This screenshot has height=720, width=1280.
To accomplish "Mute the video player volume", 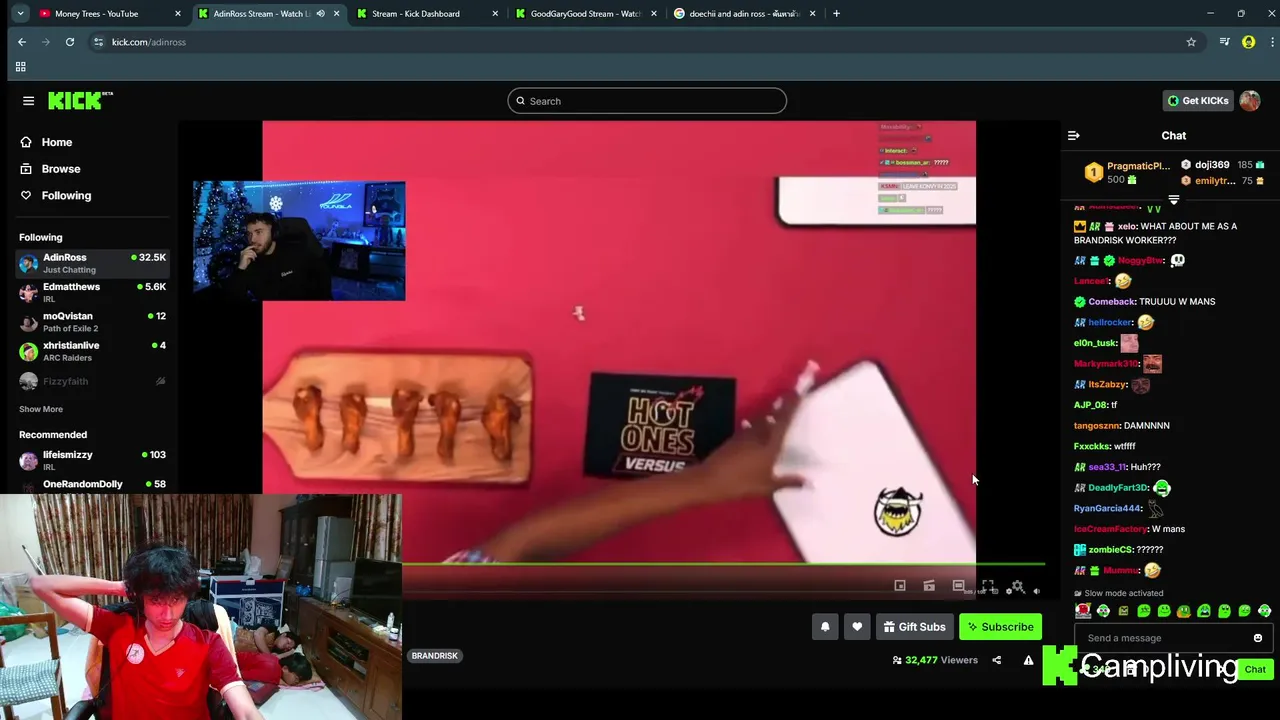I will tap(1036, 591).
